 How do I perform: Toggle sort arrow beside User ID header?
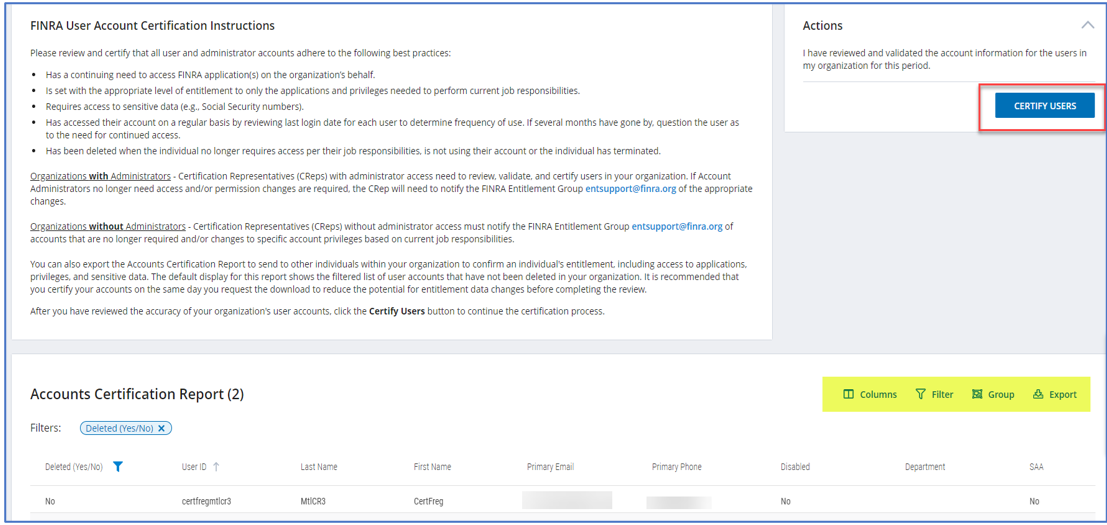(216, 466)
